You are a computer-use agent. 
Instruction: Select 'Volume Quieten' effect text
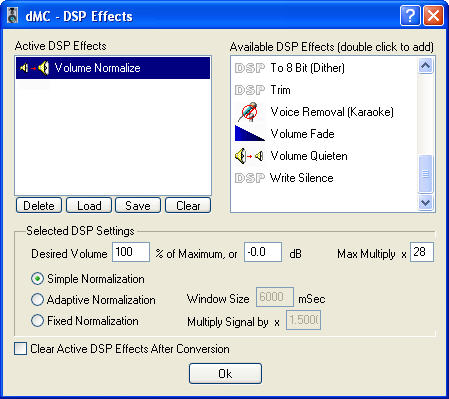tap(309, 156)
